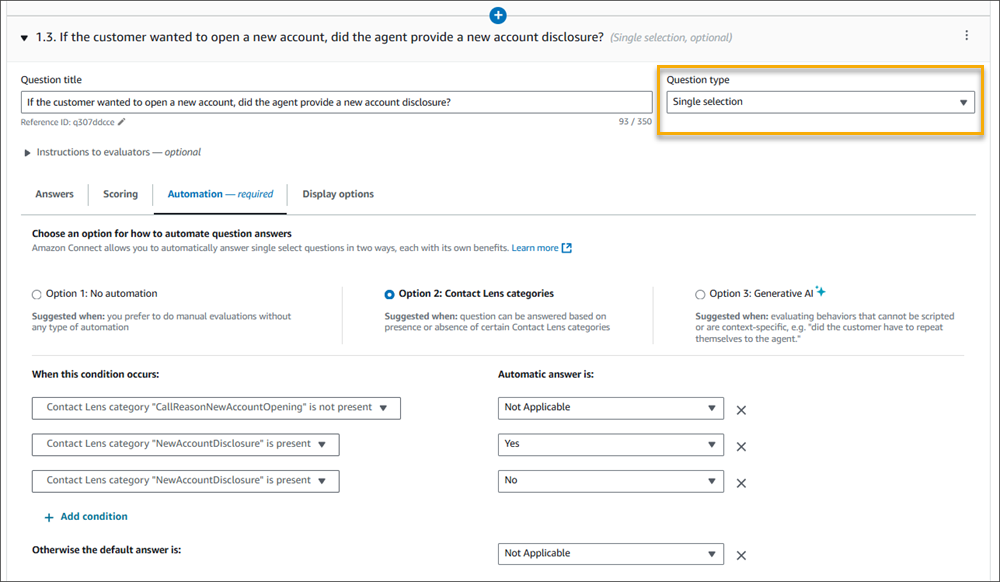The height and width of the screenshot is (582, 1000).
Task: Click the blue plus icon to add a question
Action: coord(498,15)
